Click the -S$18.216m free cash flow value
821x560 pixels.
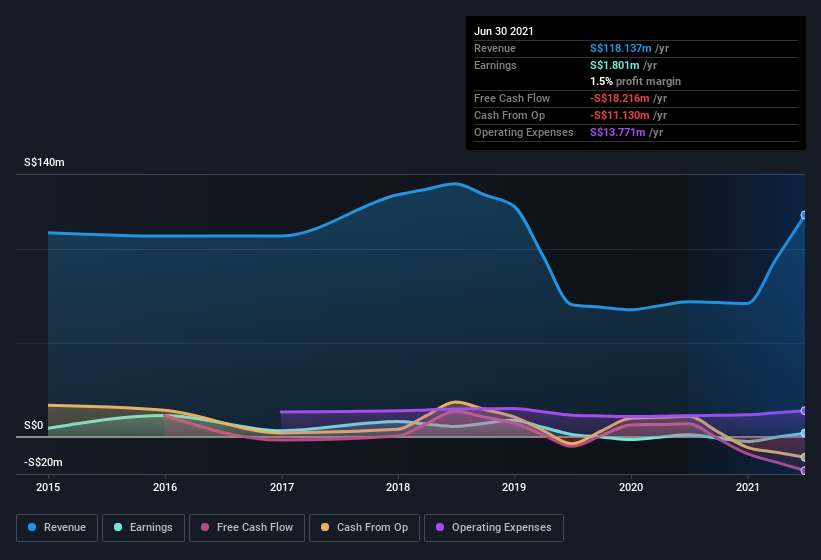coord(619,98)
